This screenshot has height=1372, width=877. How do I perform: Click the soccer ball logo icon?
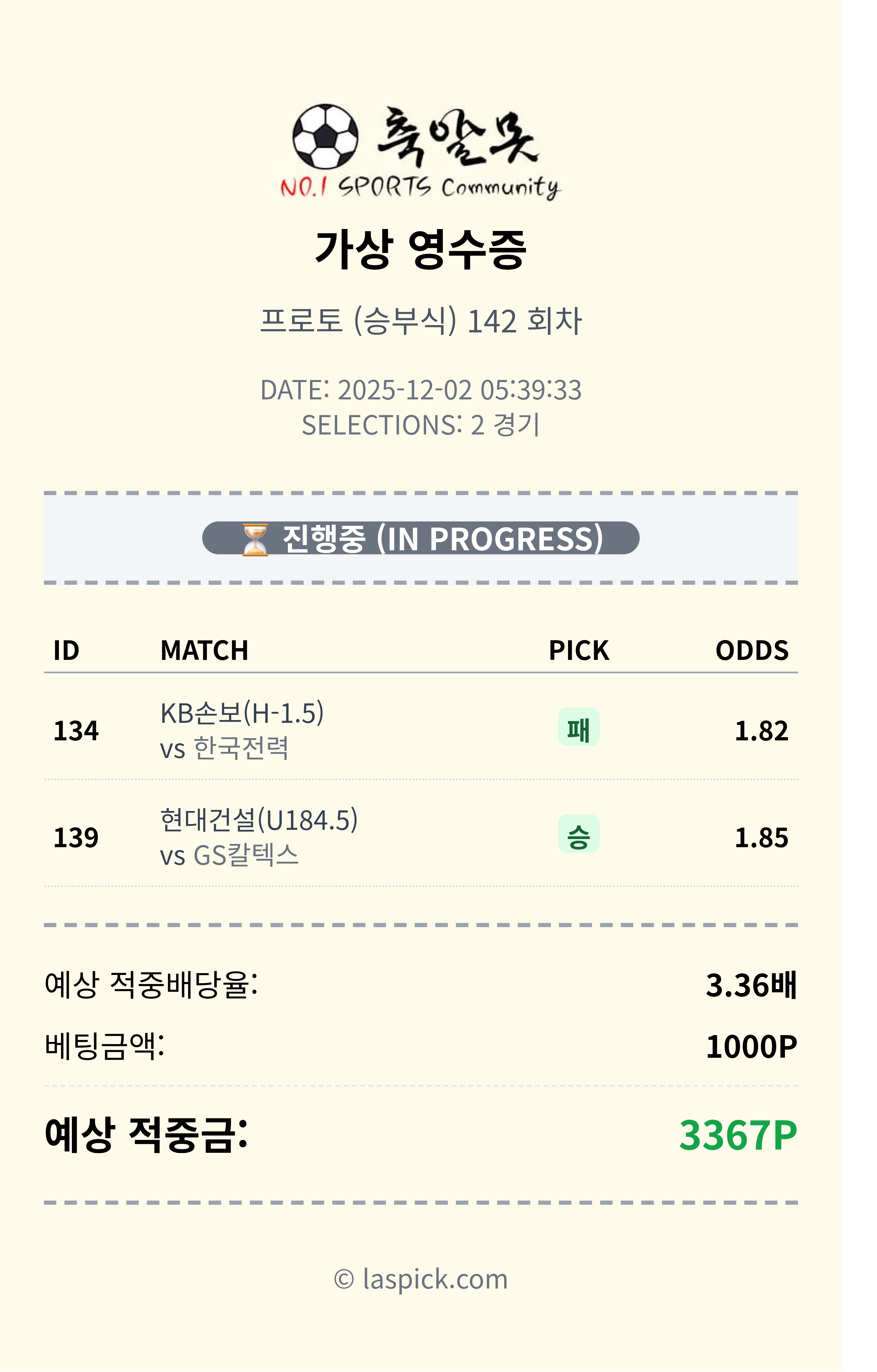[x=325, y=137]
